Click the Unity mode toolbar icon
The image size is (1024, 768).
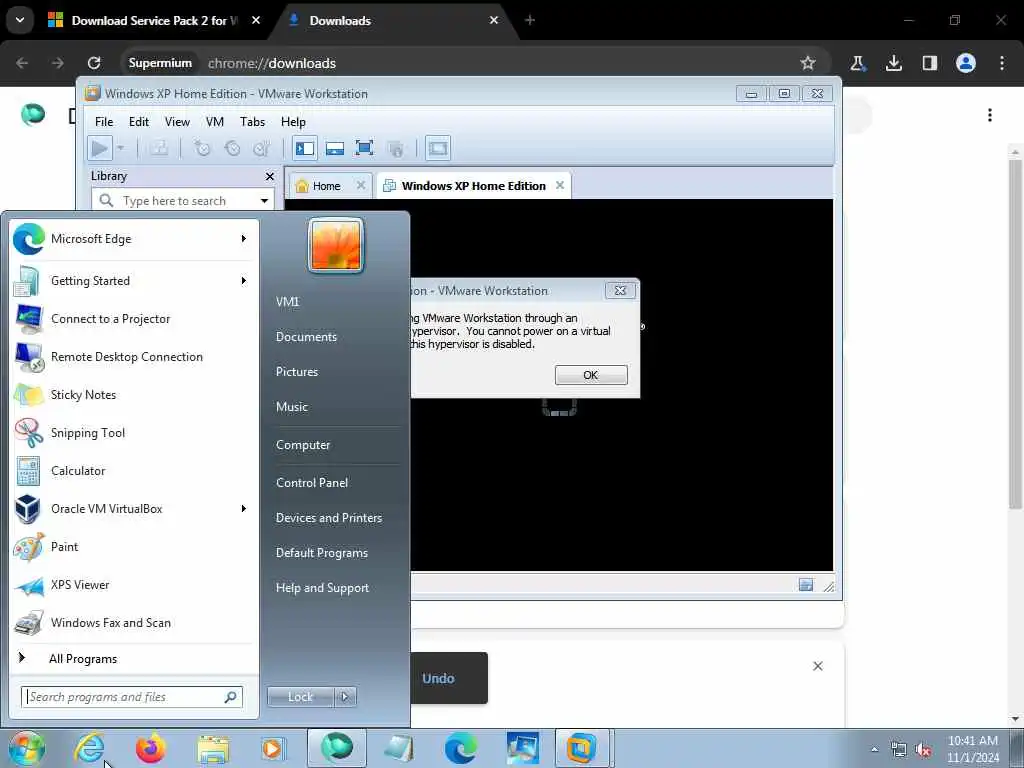pos(396,148)
